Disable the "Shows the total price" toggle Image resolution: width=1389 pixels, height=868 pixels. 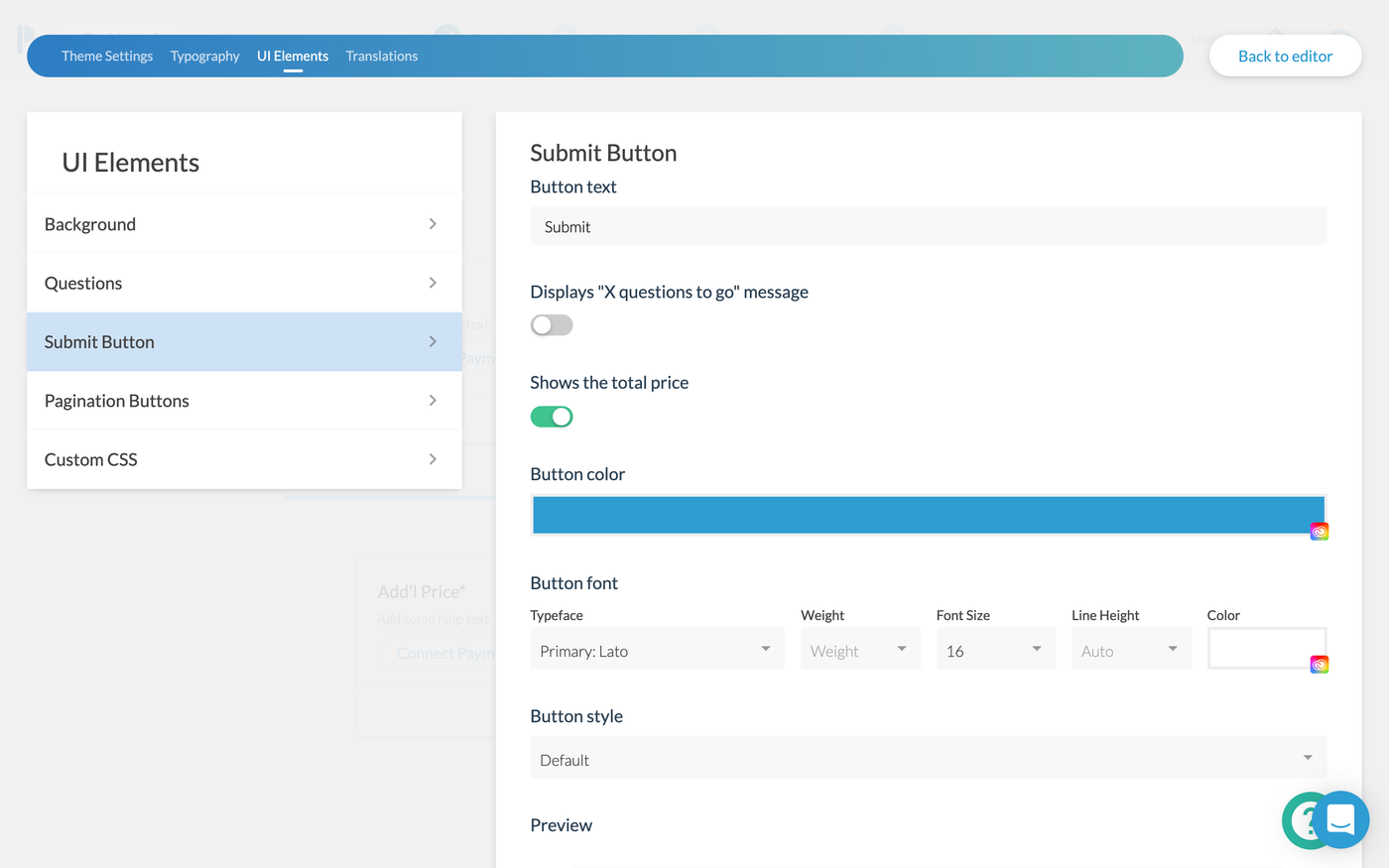(552, 416)
